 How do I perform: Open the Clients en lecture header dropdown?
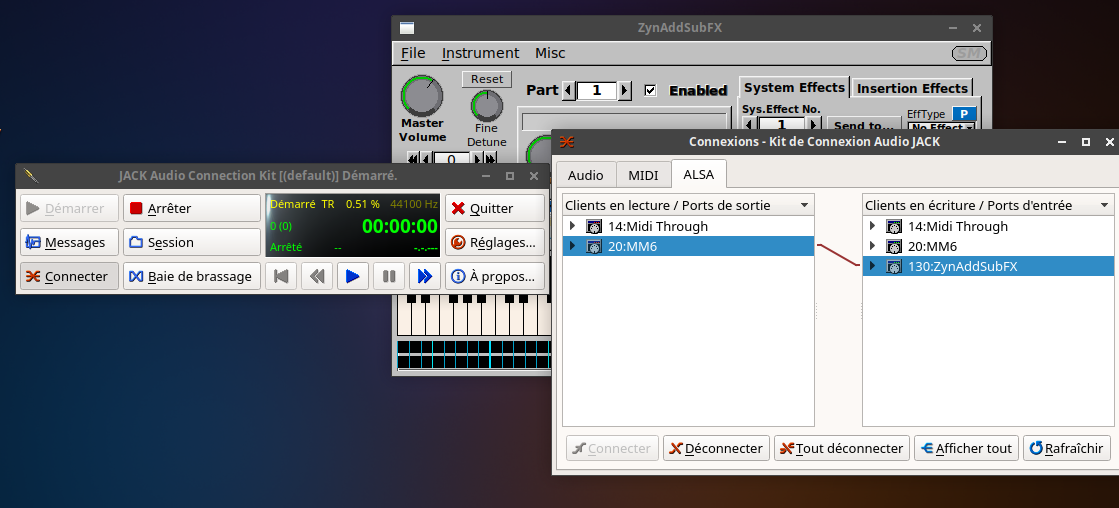pyautogui.click(x=688, y=205)
